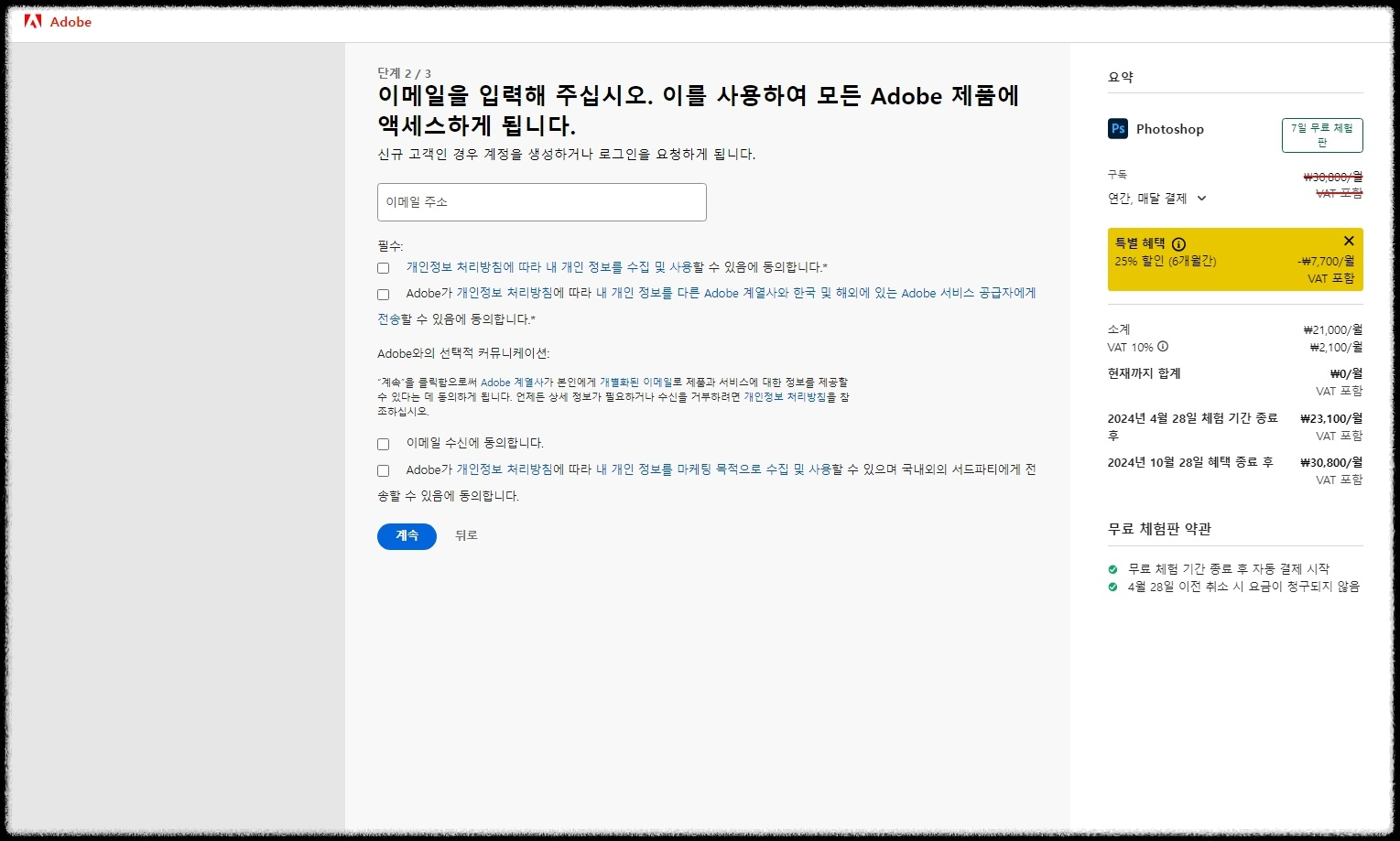This screenshot has height=841, width=1400.
Task: Click the 뒤로 back link
Action: (466, 535)
